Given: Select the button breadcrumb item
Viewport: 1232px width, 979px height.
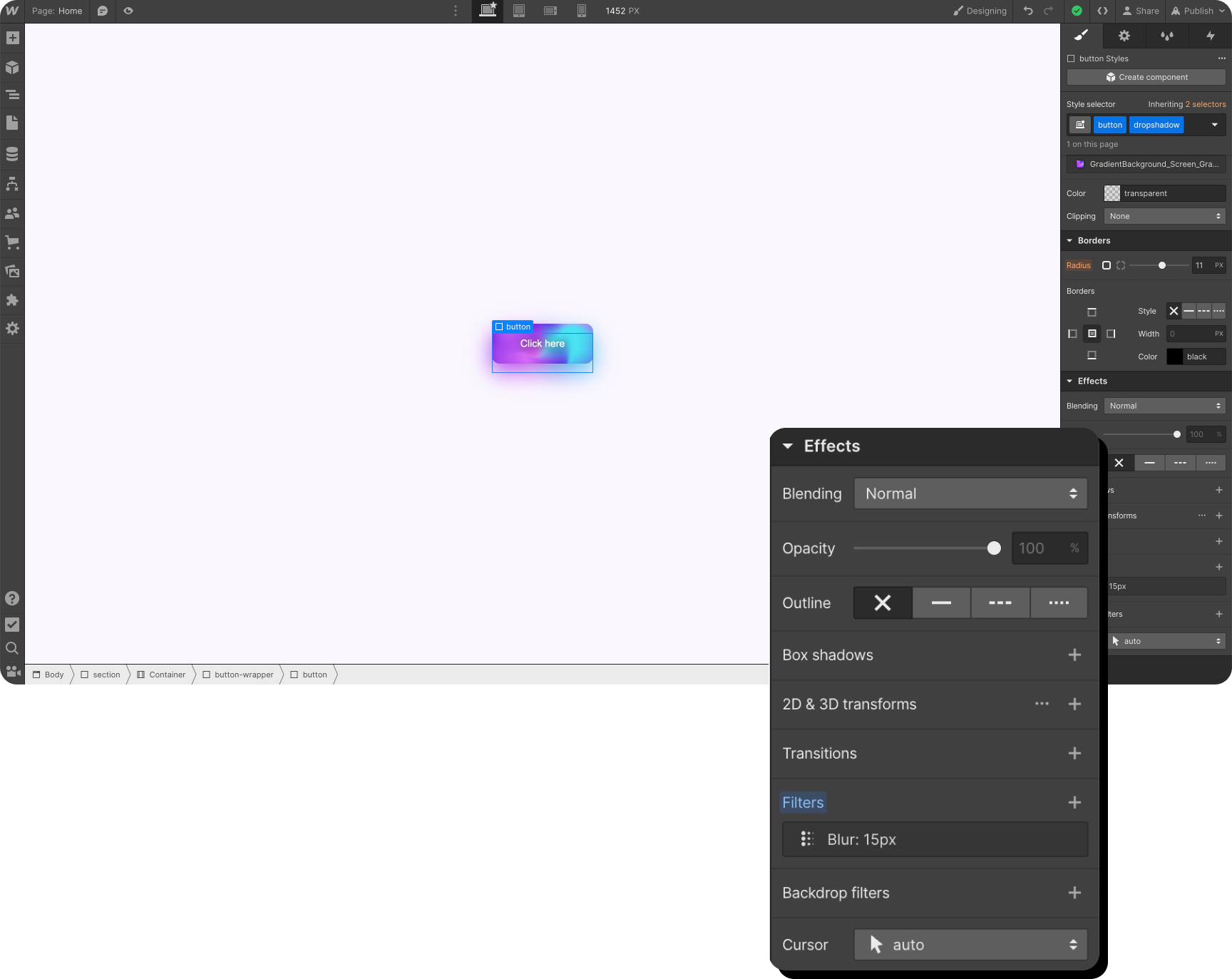Looking at the screenshot, I should pyautogui.click(x=314, y=675).
